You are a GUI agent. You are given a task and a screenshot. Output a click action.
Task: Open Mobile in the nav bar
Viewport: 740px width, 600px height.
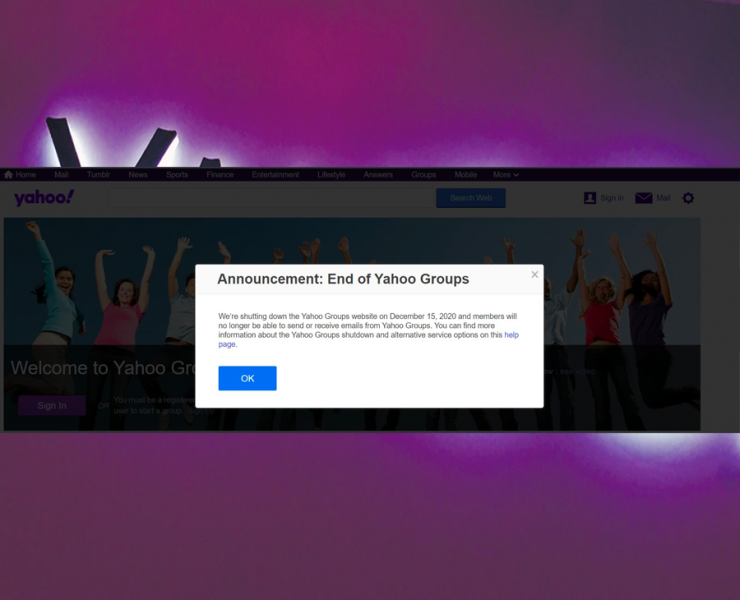click(465, 175)
